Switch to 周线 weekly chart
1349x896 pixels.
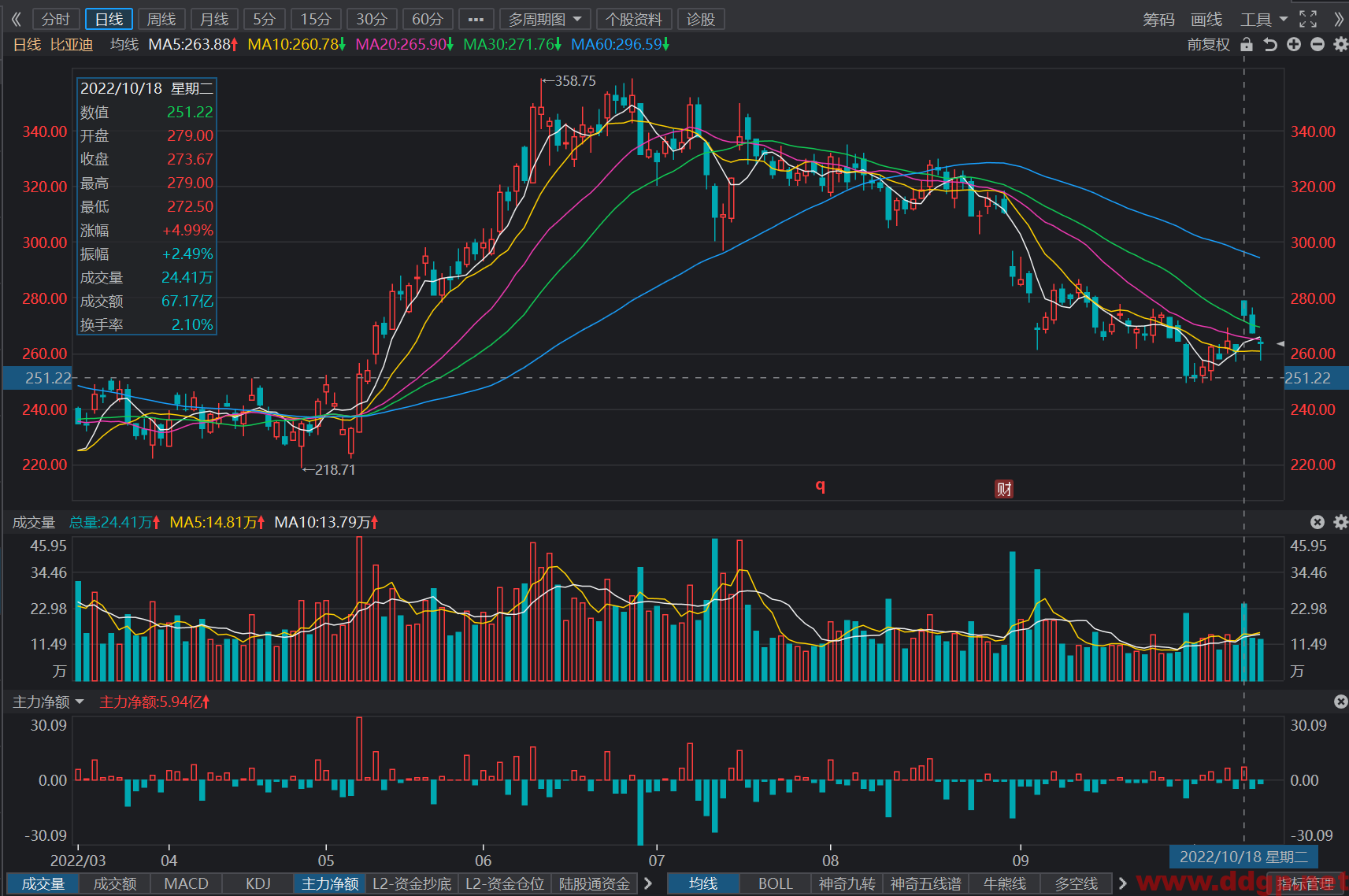161,19
